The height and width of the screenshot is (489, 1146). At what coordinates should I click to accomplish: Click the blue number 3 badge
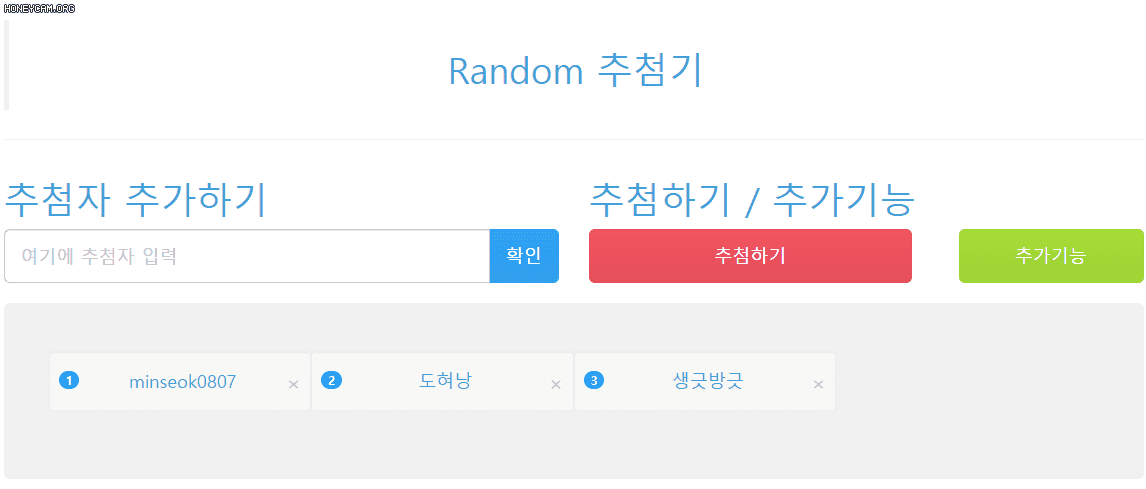click(x=593, y=381)
